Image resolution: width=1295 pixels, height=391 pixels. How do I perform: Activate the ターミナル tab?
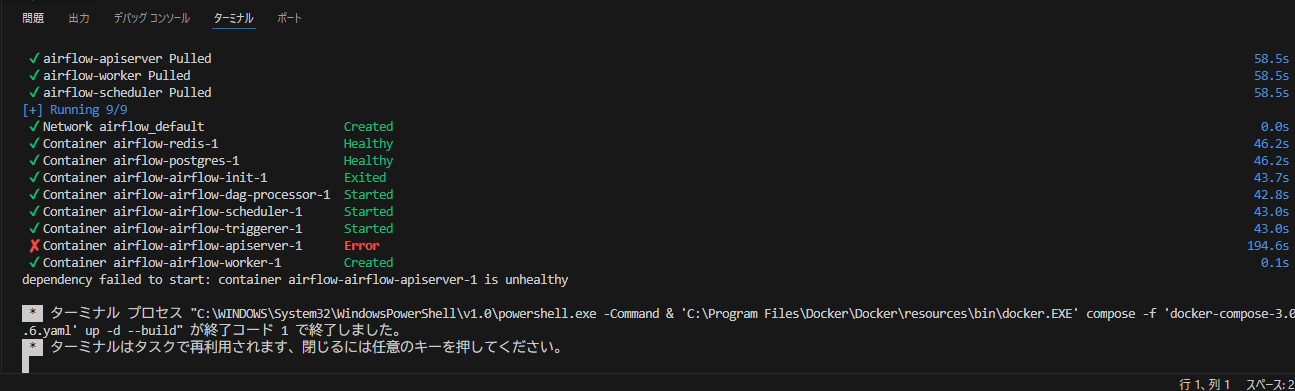[234, 18]
